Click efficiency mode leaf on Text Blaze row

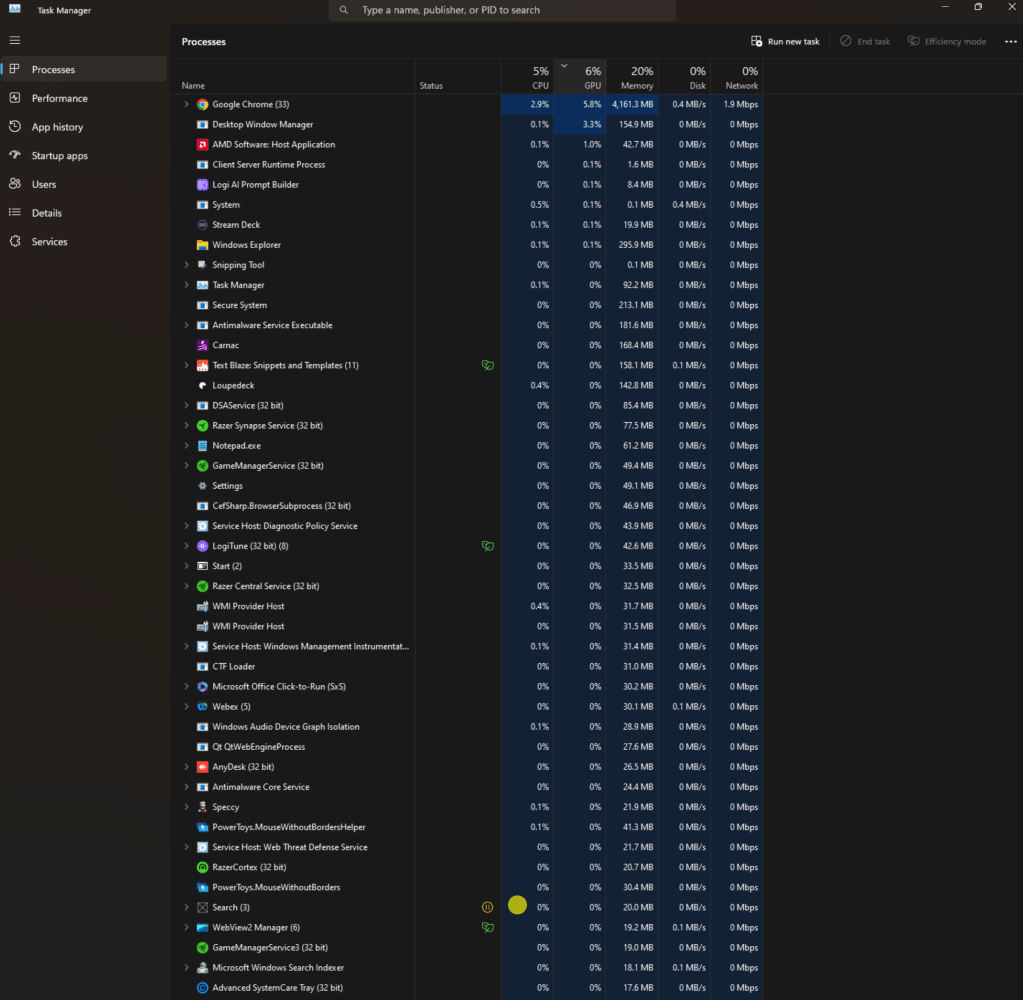point(487,365)
